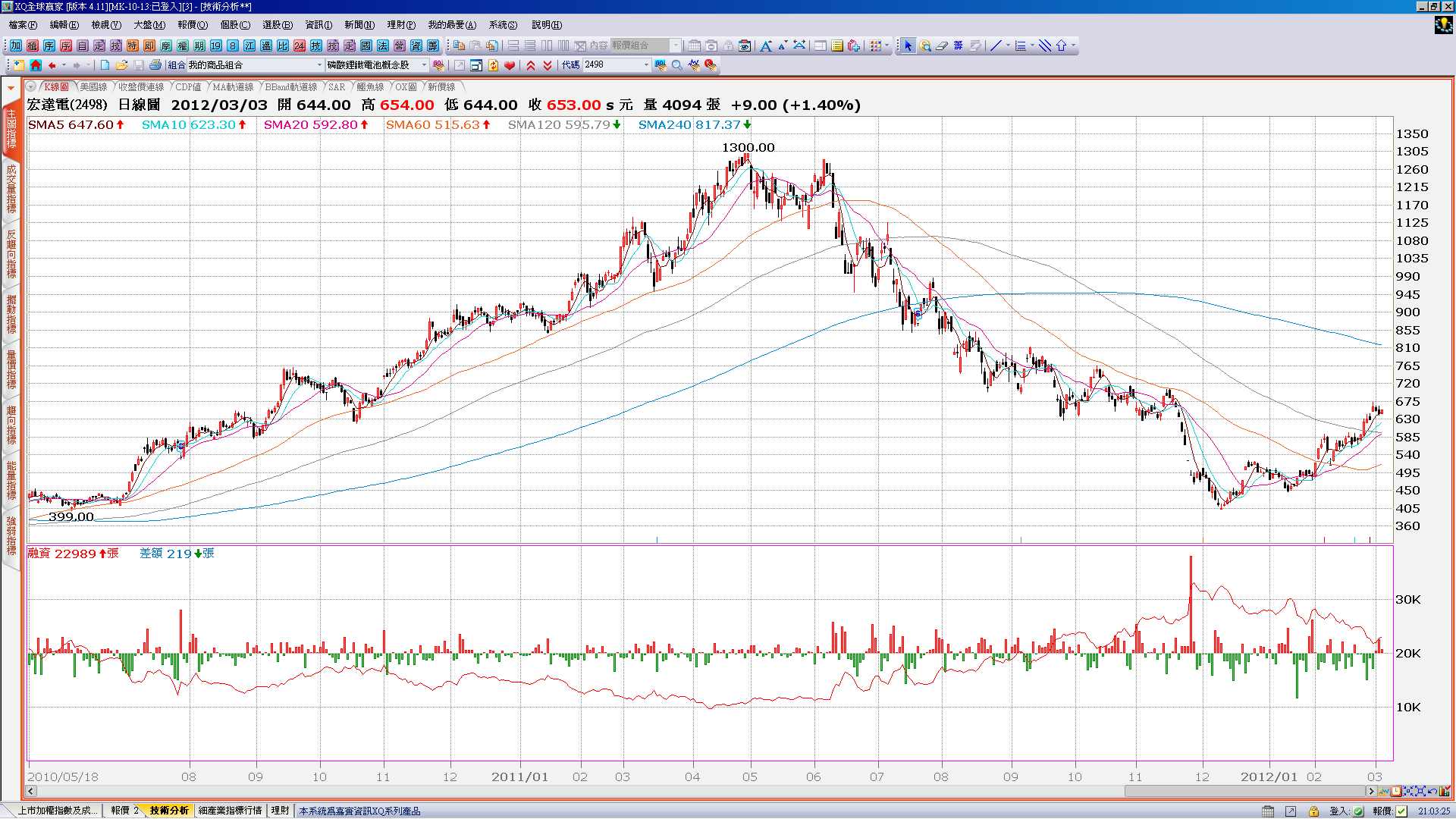The height and width of the screenshot is (819, 1456).
Task: Select the eraser drawing tool
Action: [x=942, y=45]
